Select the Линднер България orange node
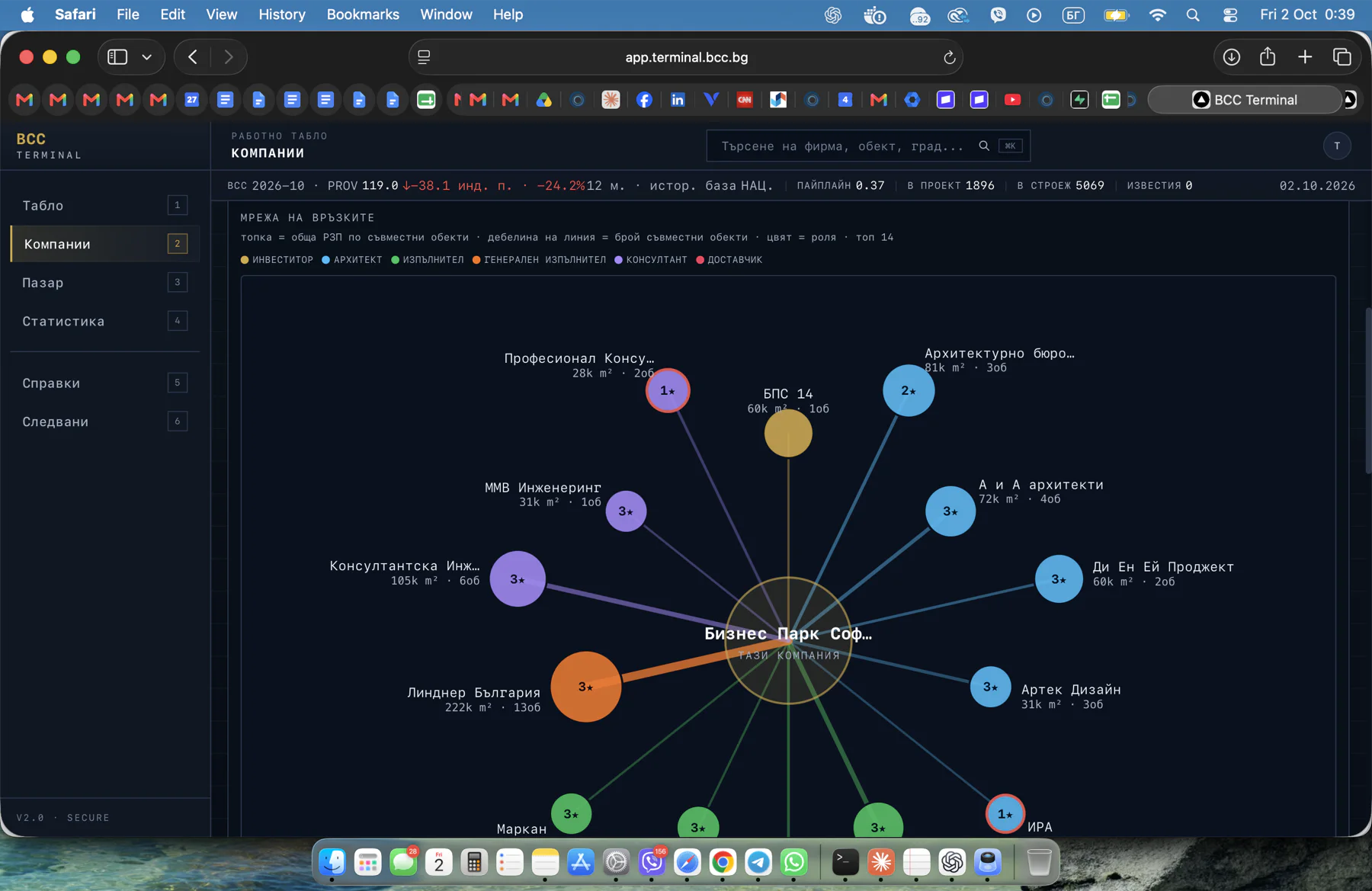 (x=585, y=687)
